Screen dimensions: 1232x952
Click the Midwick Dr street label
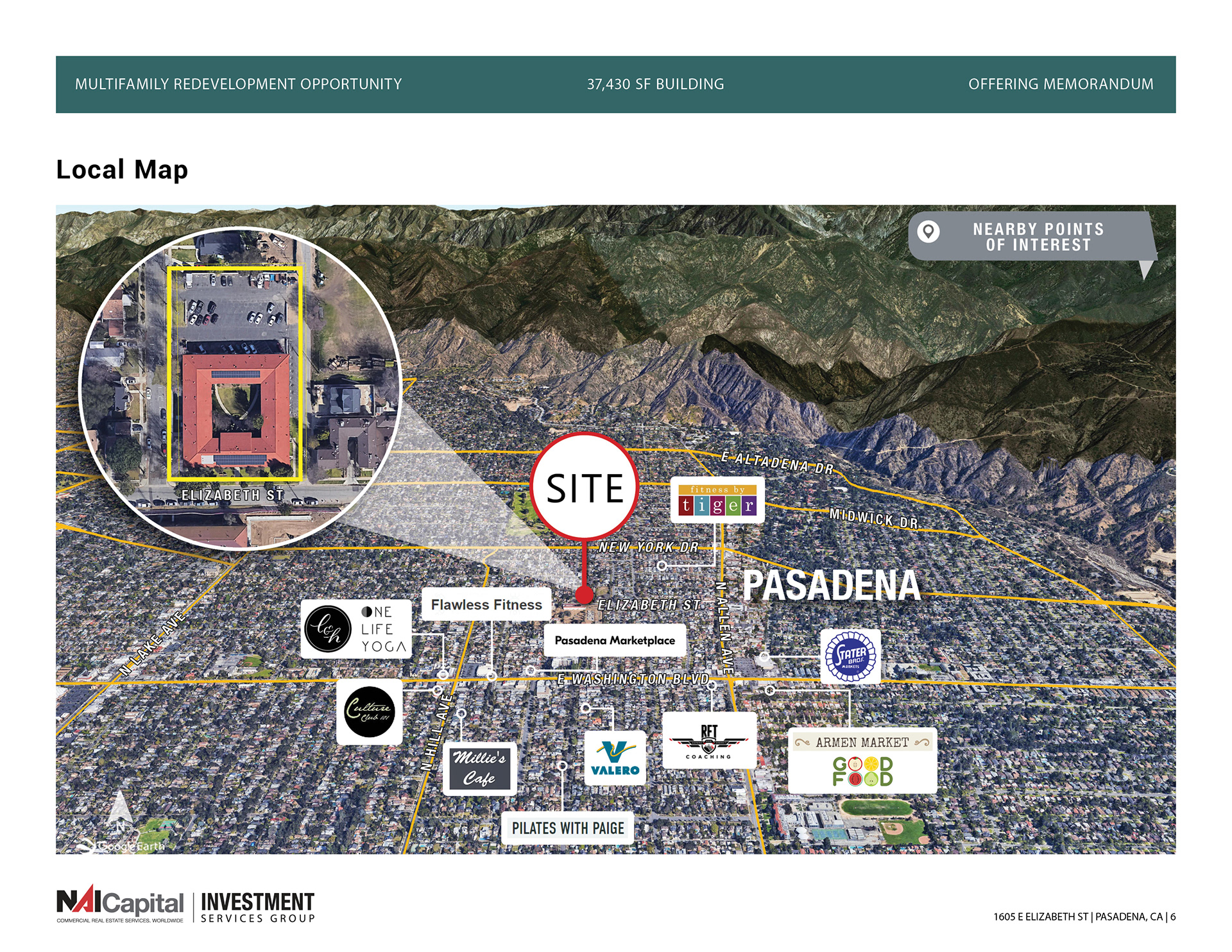point(874,518)
